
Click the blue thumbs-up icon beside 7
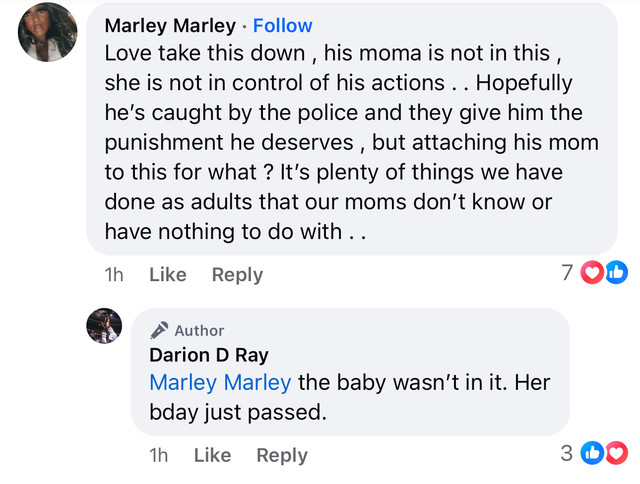coord(615,273)
